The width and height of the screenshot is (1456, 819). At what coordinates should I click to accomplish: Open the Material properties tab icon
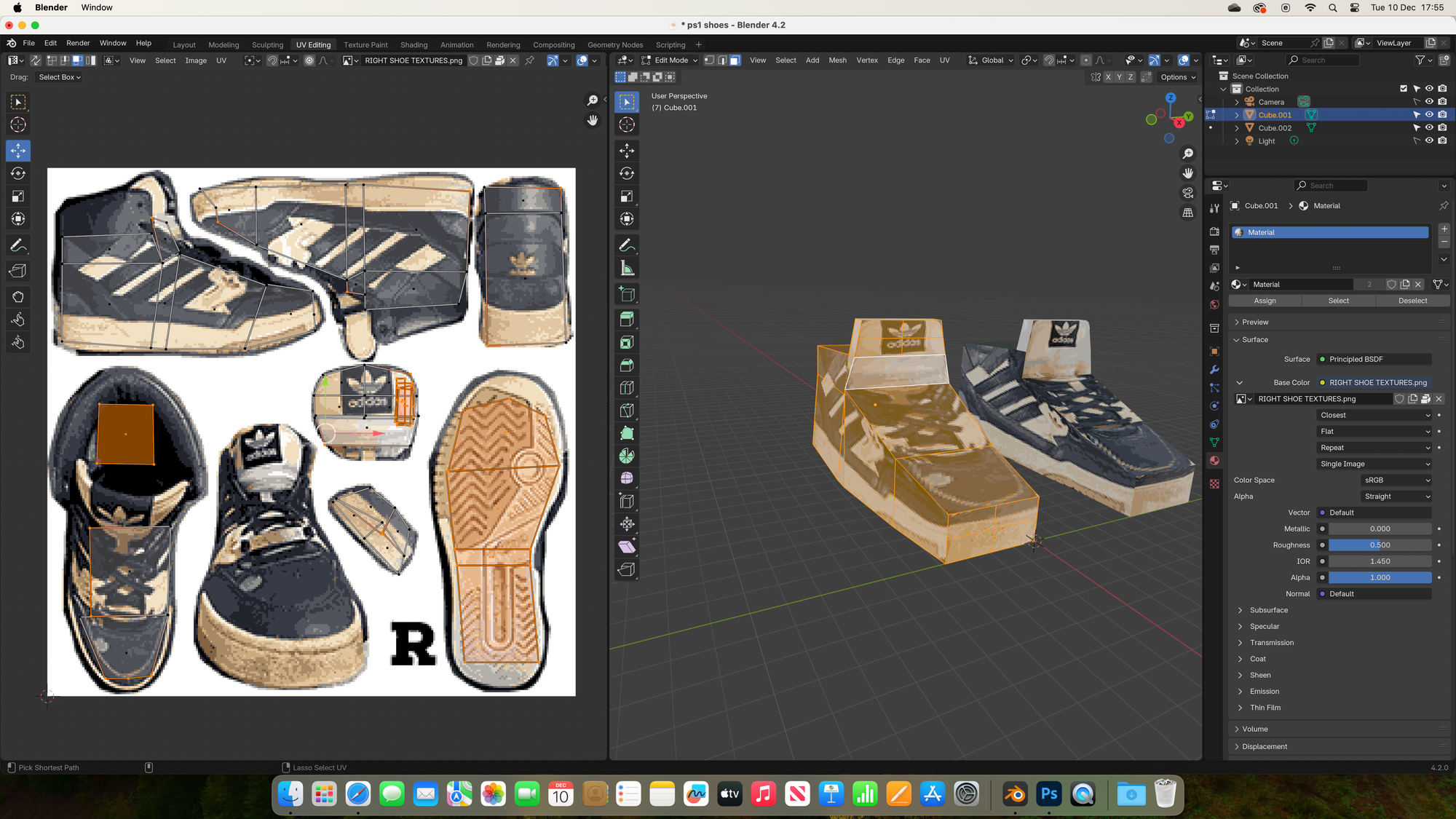click(1214, 460)
